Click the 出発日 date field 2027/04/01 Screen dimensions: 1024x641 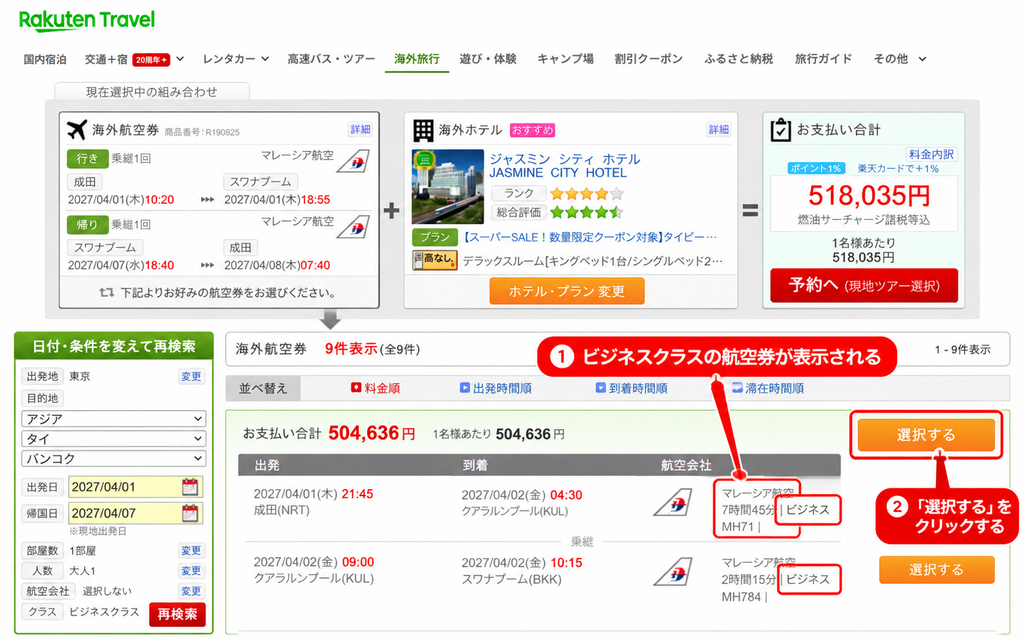tap(135, 487)
